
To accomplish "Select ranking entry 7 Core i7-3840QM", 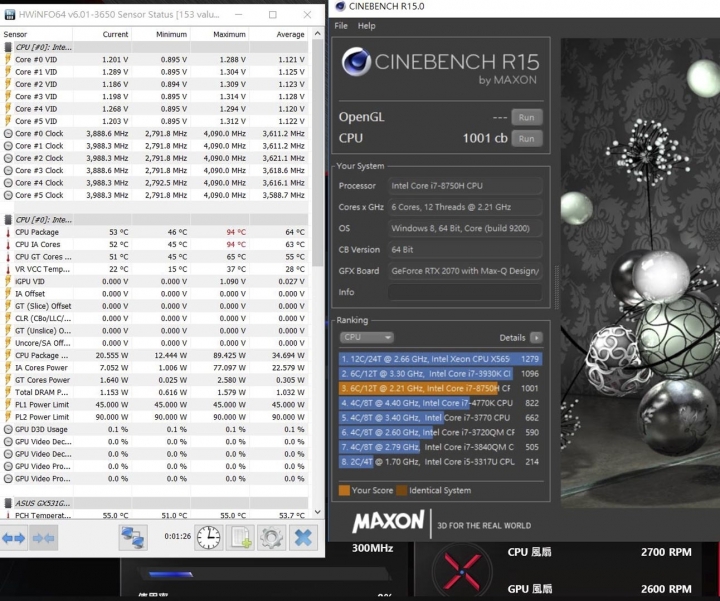I will pos(440,447).
